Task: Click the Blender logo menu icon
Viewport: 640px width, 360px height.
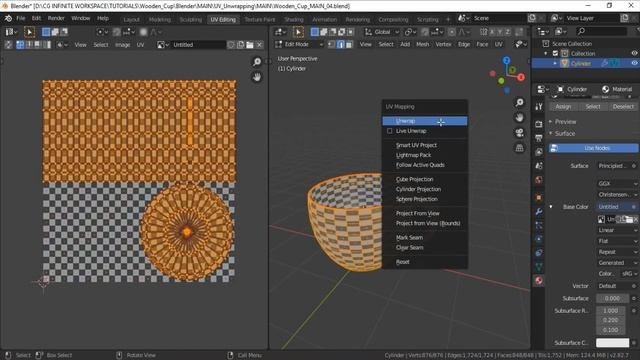Action: 8,18
